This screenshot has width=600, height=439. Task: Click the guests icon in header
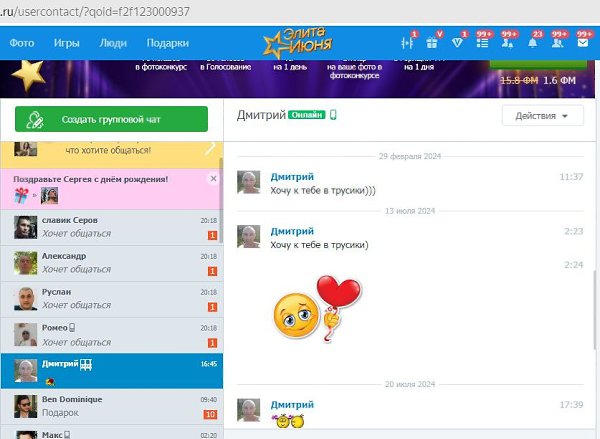pos(508,43)
